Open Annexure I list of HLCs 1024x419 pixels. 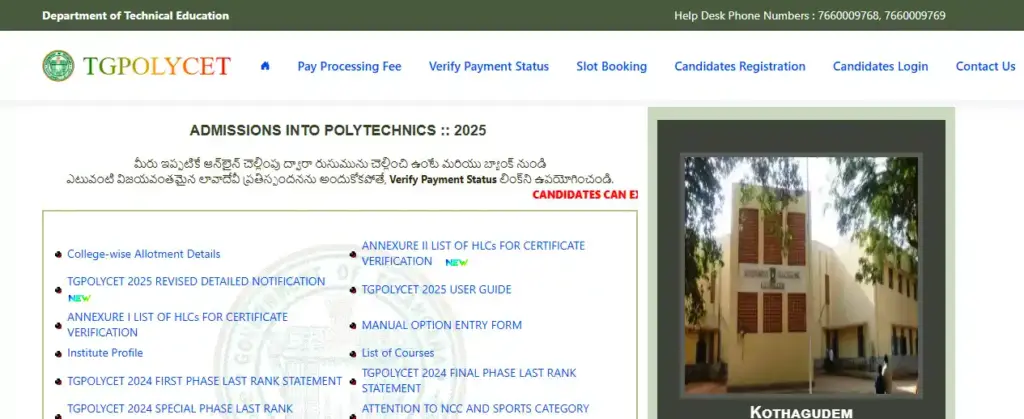[x=178, y=324]
